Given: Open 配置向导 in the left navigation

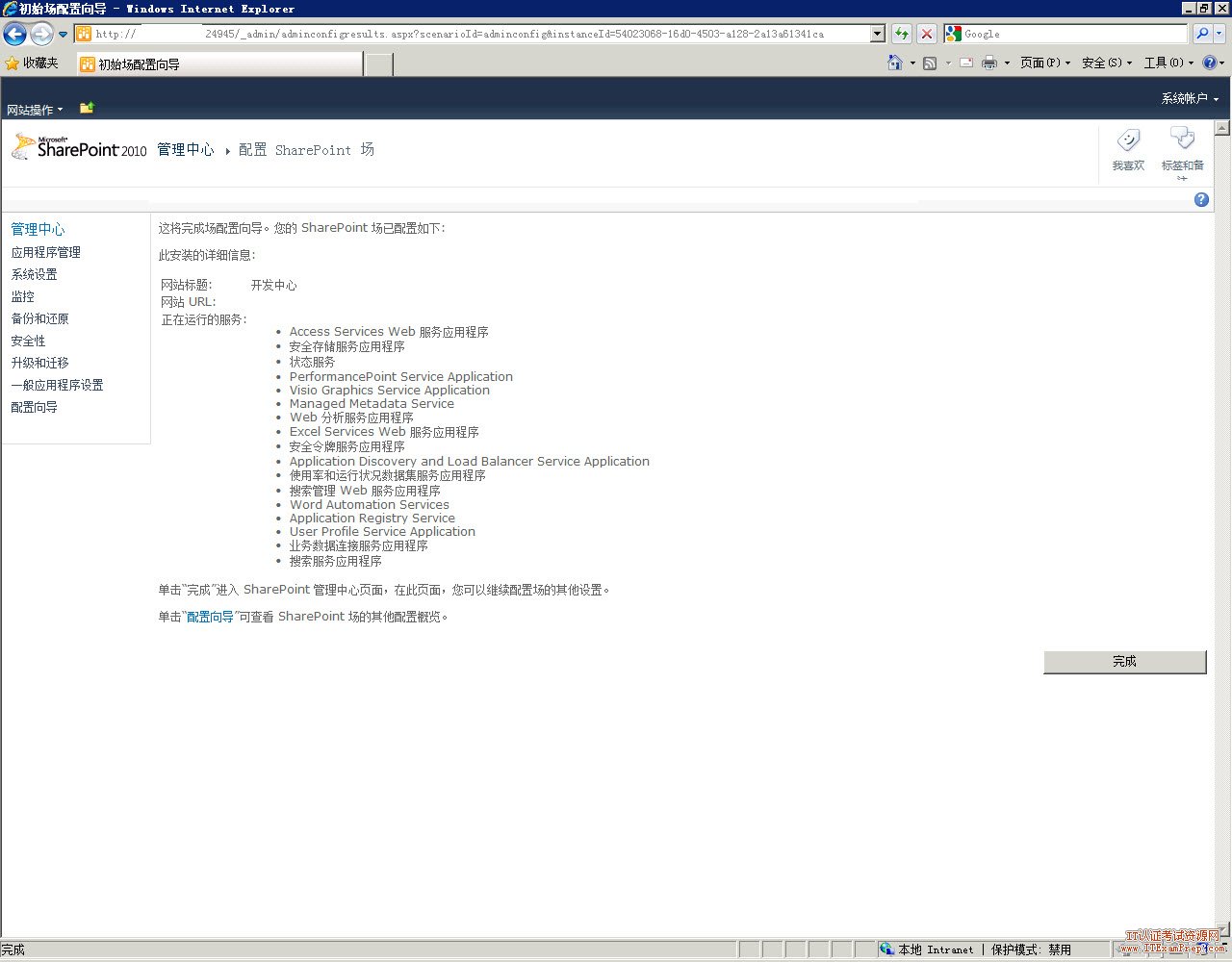Looking at the screenshot, I should point(34,407).
